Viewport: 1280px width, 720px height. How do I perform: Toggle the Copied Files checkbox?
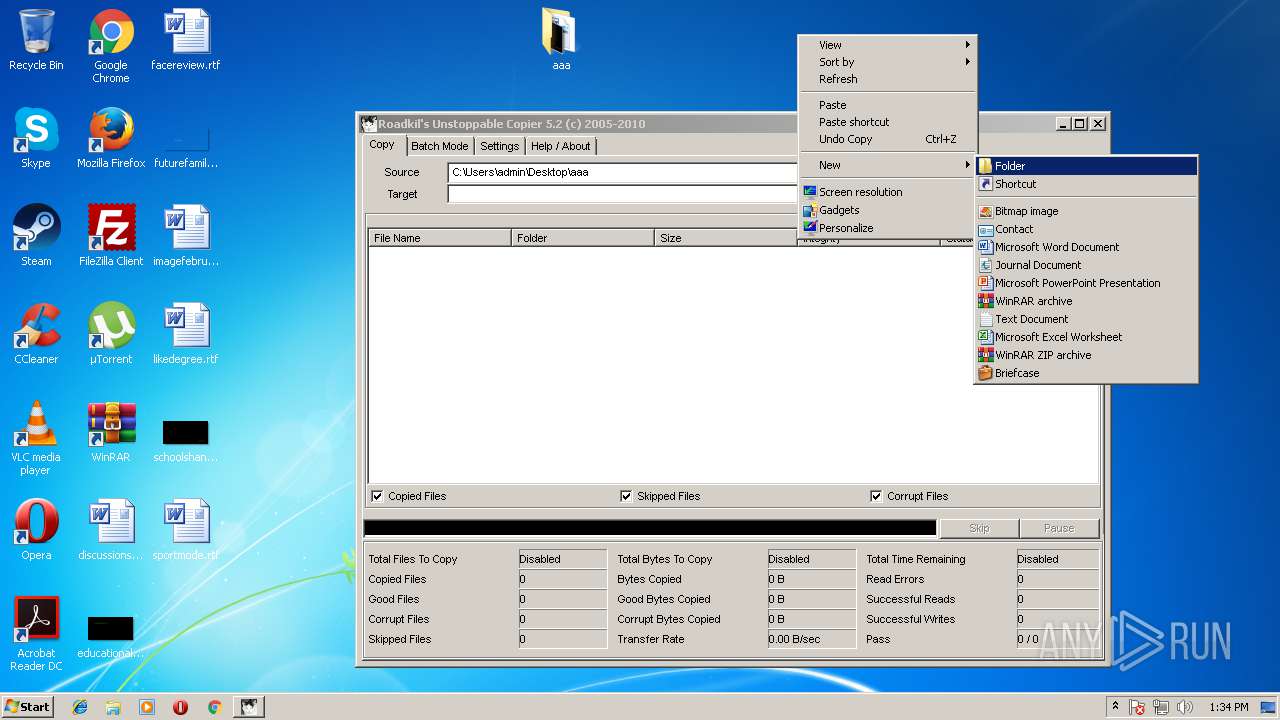point(377,496)
